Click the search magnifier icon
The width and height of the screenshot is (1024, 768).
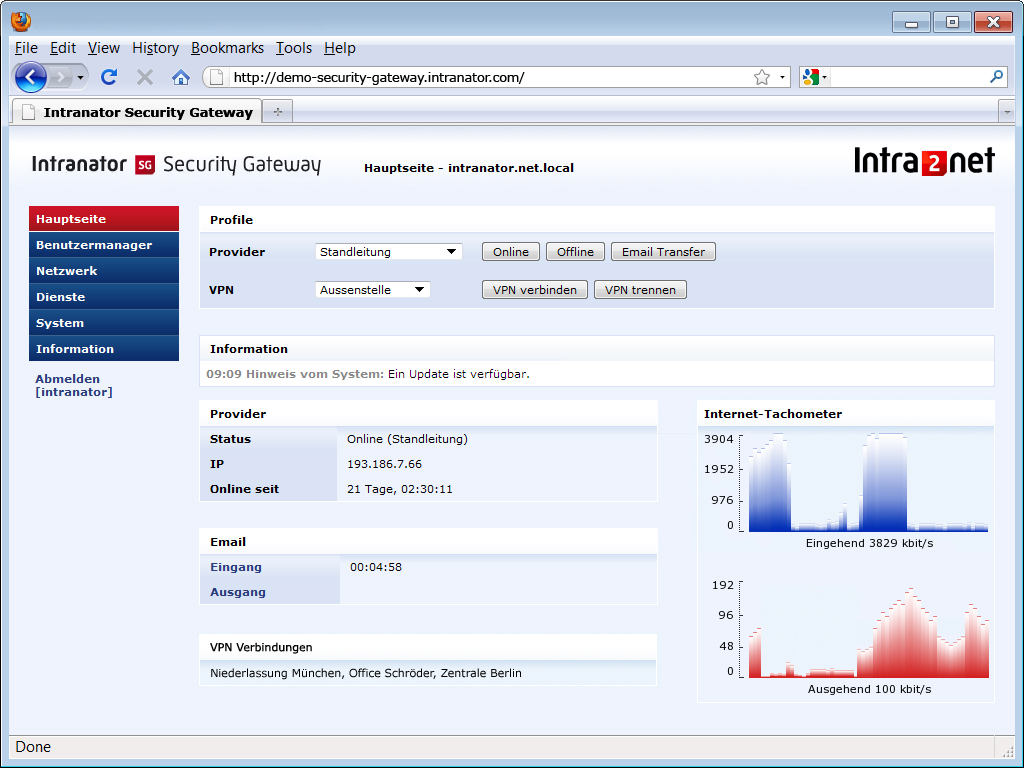996,77
